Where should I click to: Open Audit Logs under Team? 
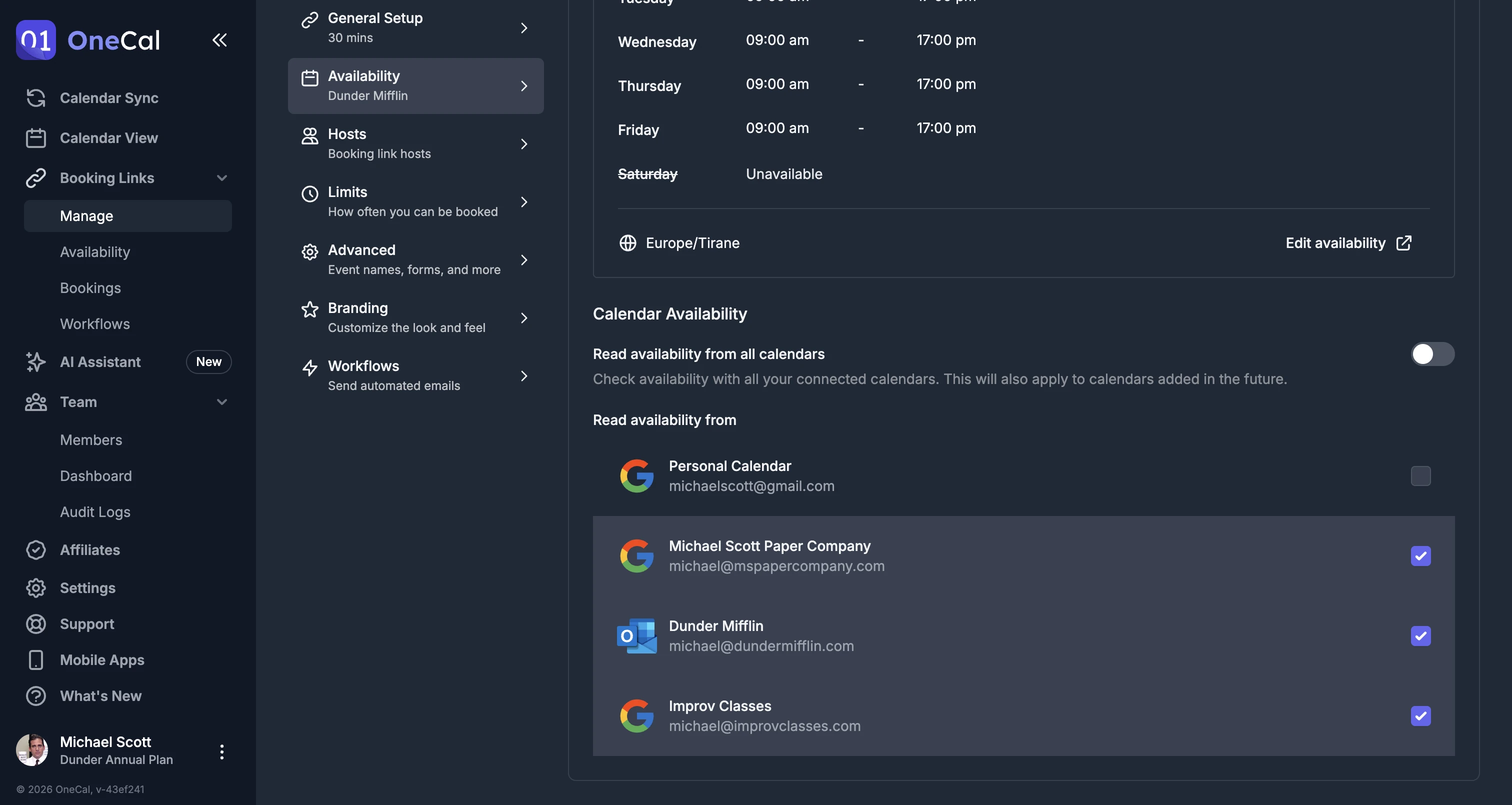click(95, 512)
